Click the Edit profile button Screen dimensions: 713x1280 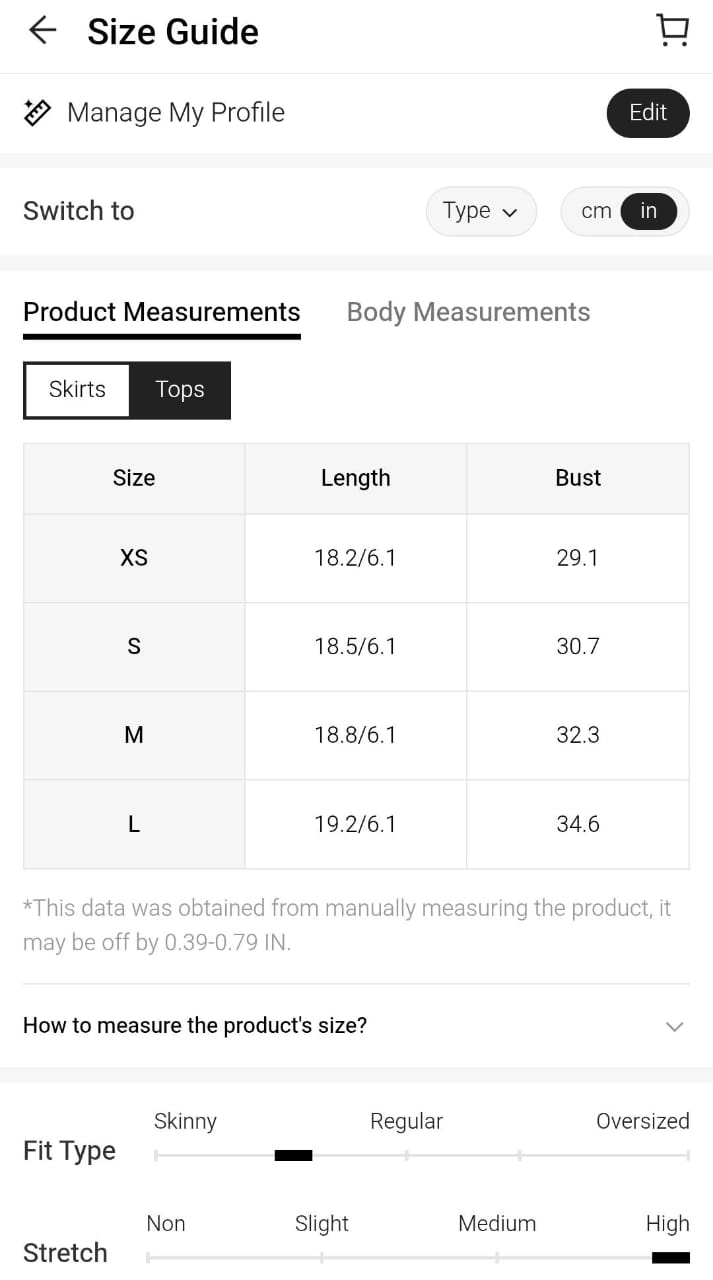coord(647,113)
